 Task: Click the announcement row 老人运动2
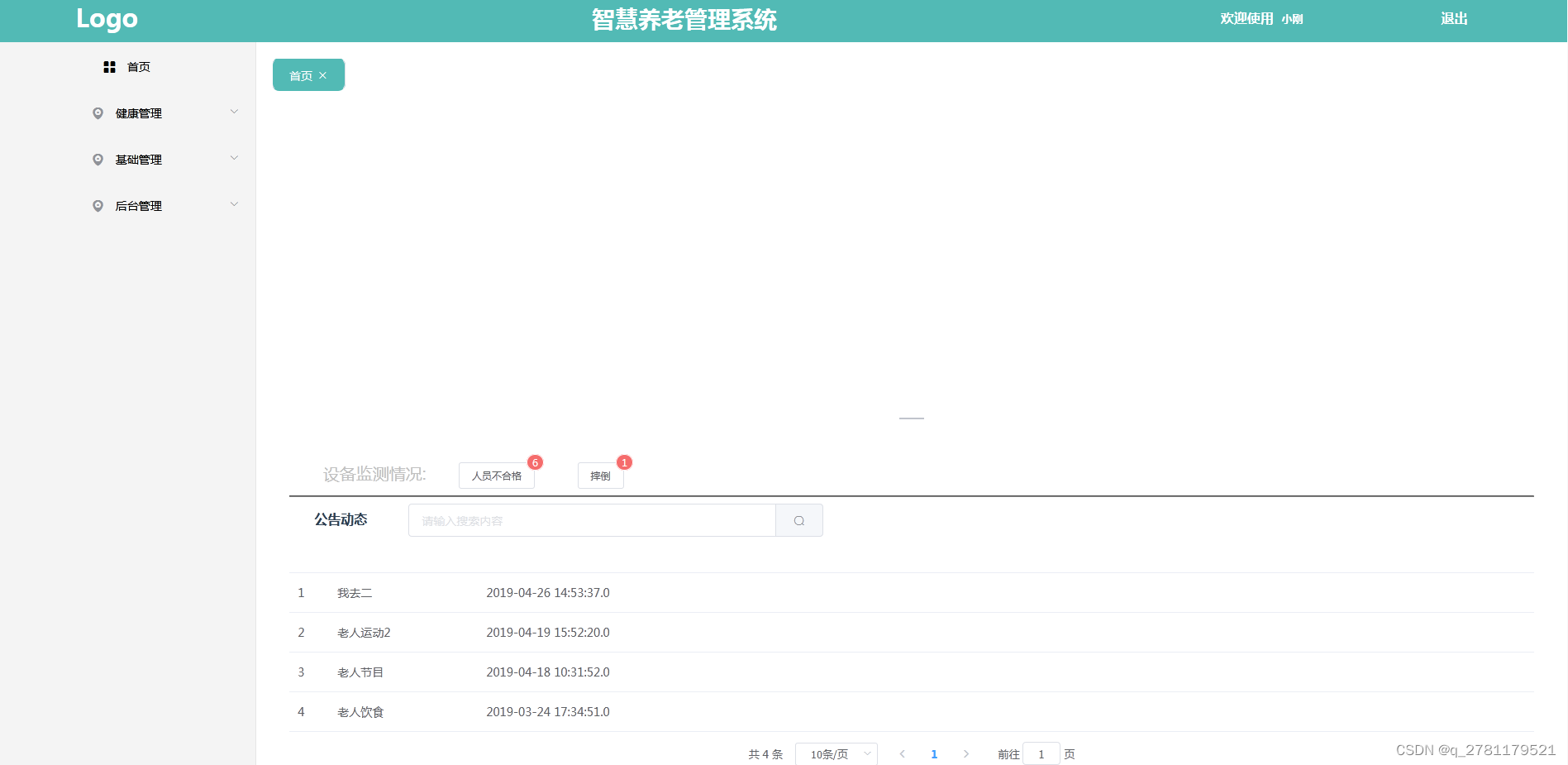point(911,633)
